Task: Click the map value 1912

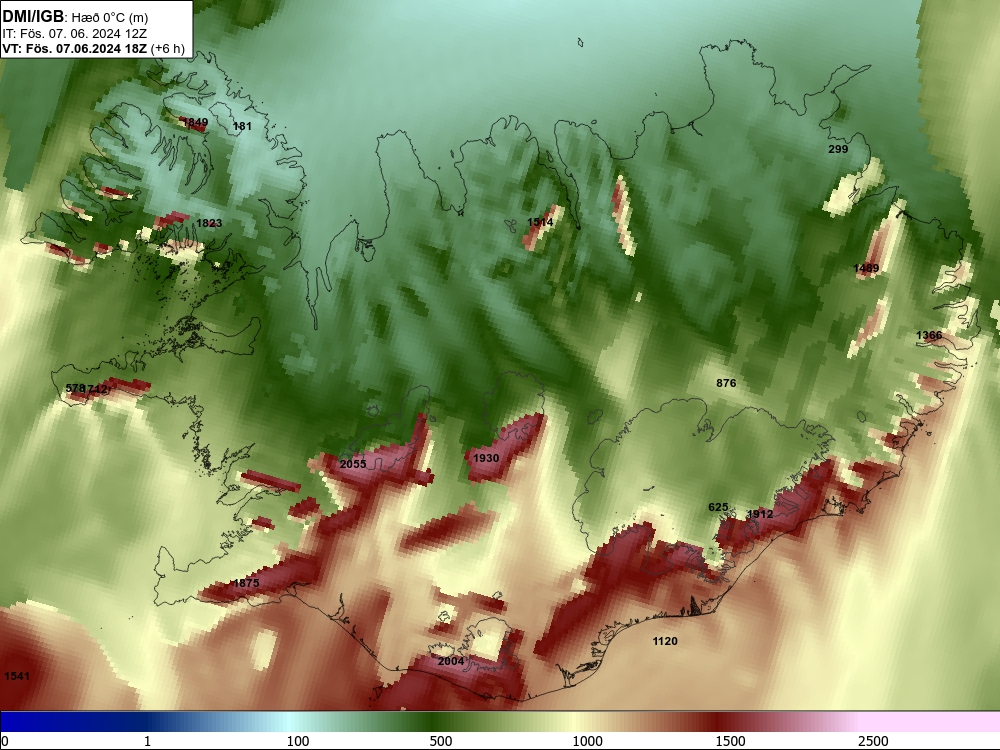Action: (760, 513)
